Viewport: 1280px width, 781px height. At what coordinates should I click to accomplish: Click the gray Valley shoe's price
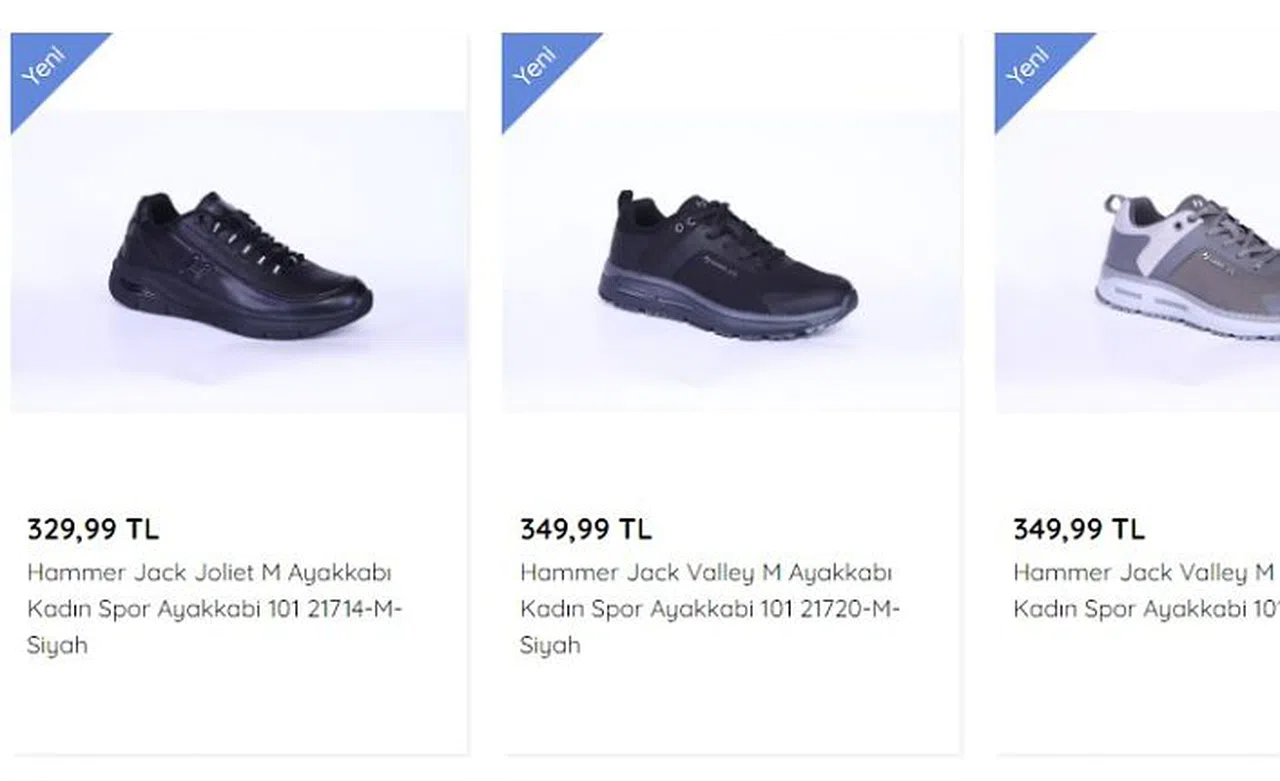[x=1078, y=529]
